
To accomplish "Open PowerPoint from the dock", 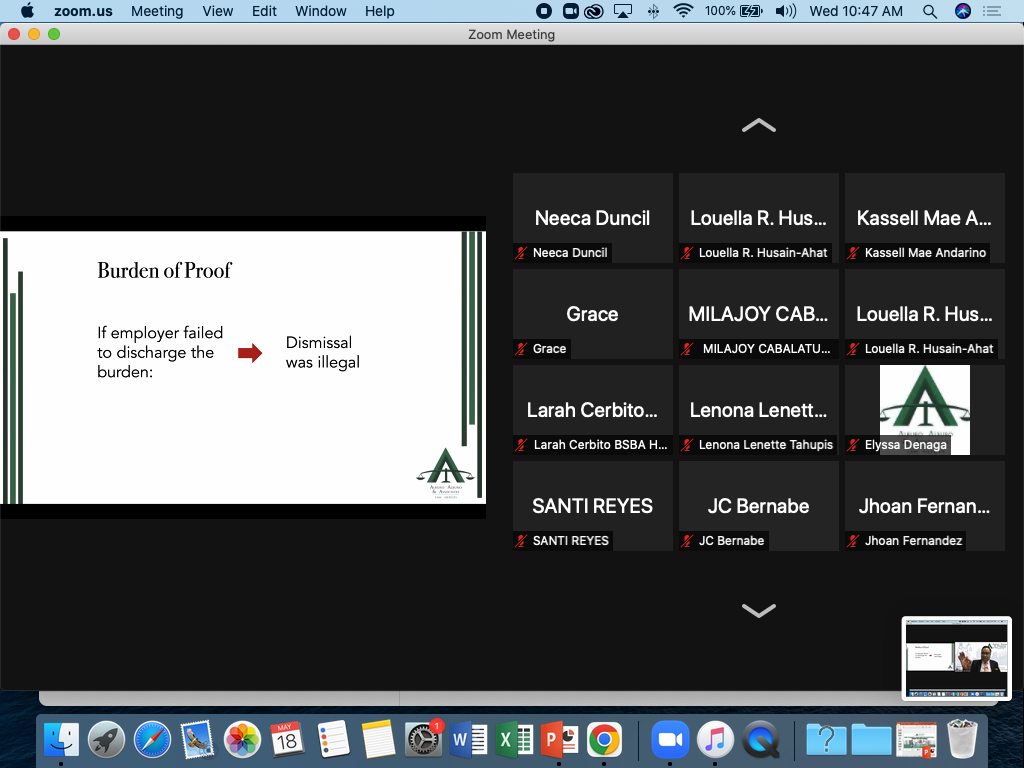I will pos(556,740).
